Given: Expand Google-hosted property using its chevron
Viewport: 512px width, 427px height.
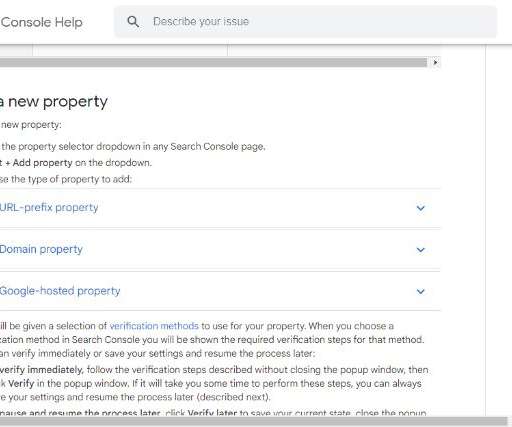Looking at the screenshot, I should pos(421,291).
